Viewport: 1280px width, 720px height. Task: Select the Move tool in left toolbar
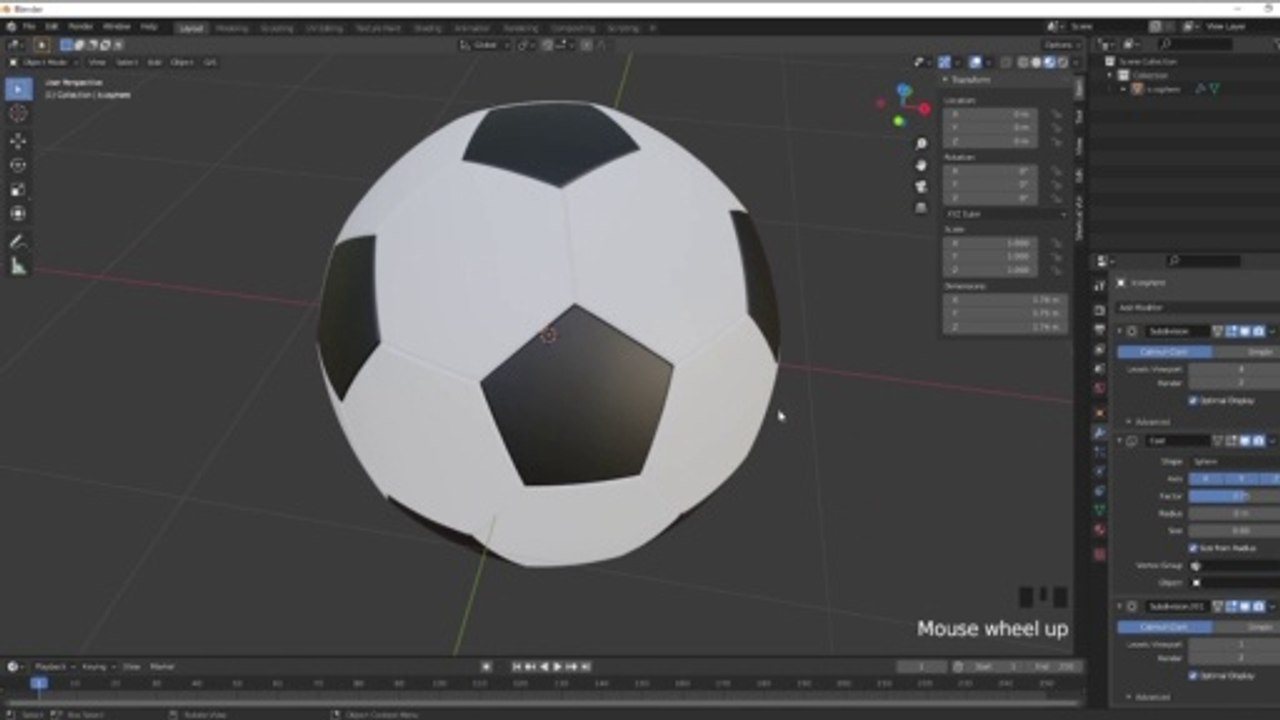(18, 140)
